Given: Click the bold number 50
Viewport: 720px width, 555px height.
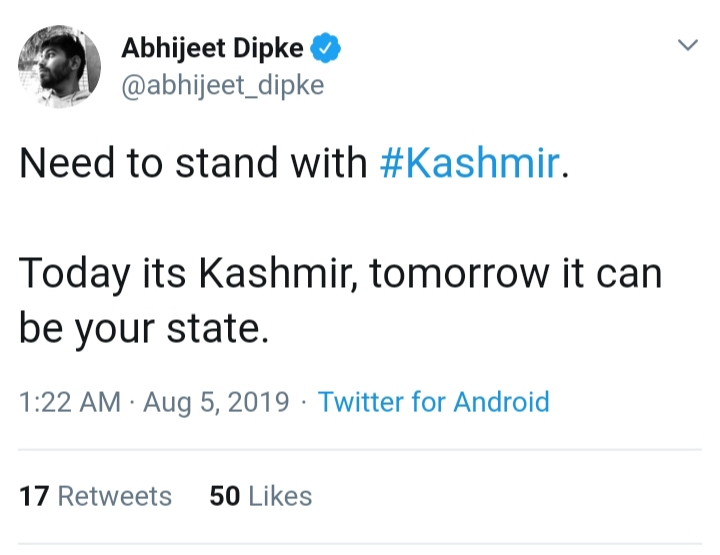Looking at the screenshot, I should [225, 496].
